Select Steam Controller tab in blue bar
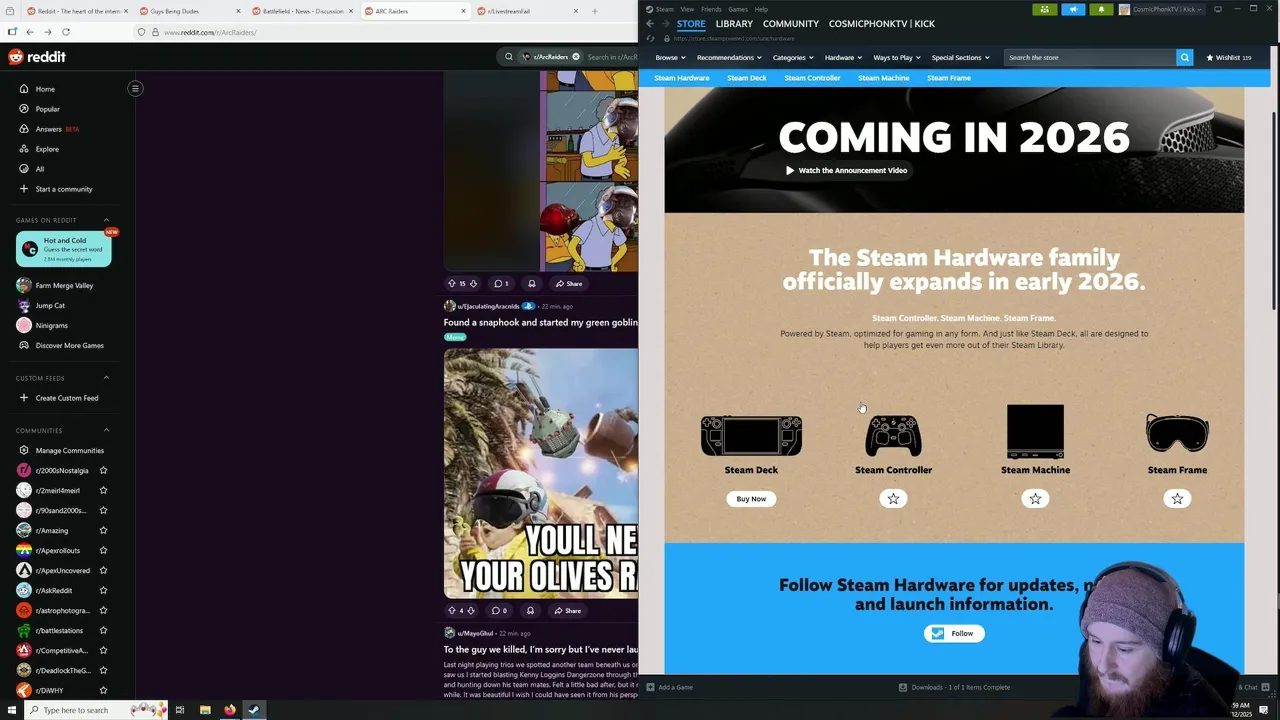 pyautogui.click(x=812, y=78)
